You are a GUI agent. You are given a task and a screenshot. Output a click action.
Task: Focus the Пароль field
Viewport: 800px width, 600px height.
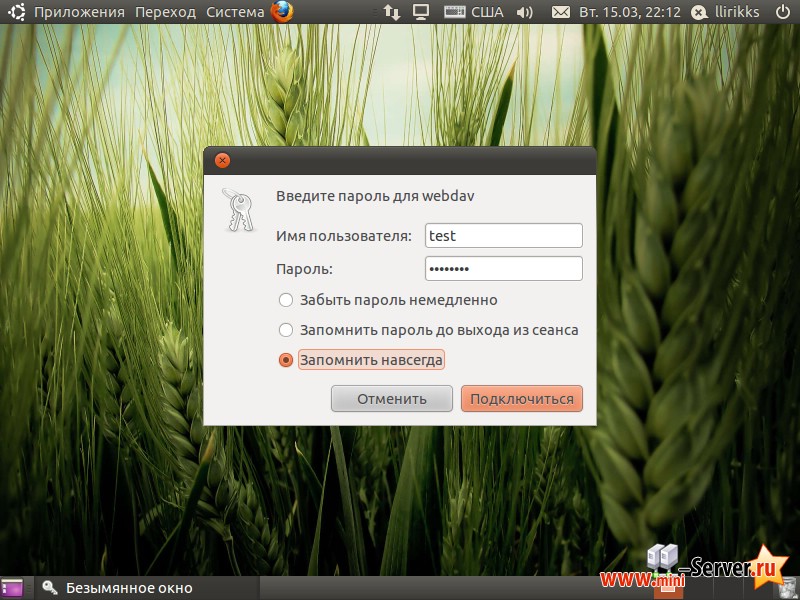click(504, 268)
